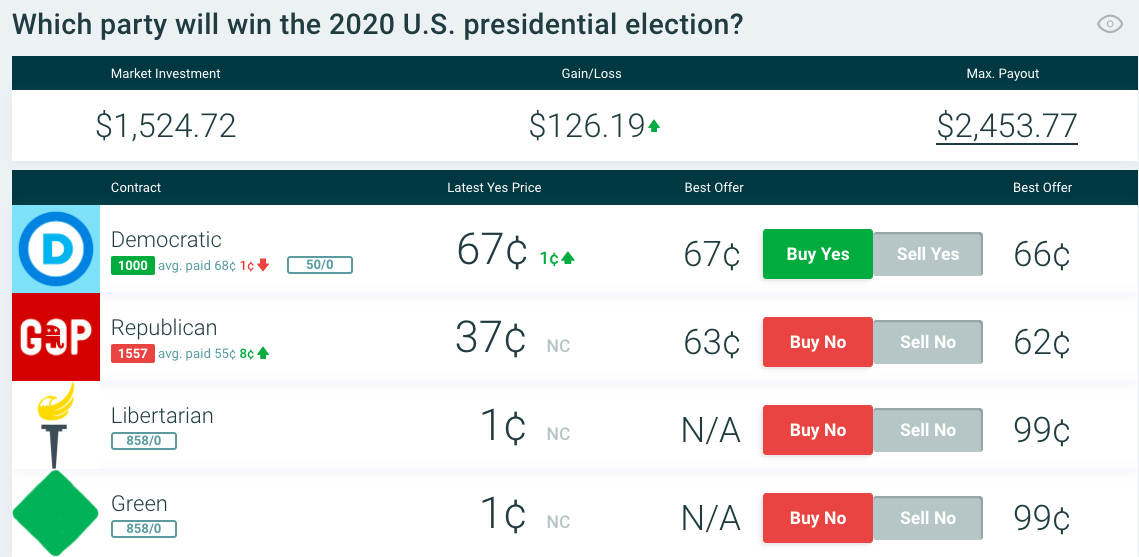Screen dimensions: 1139x557
Task: Click the green 1000 shares badge
Action: (x=133, y=266)
